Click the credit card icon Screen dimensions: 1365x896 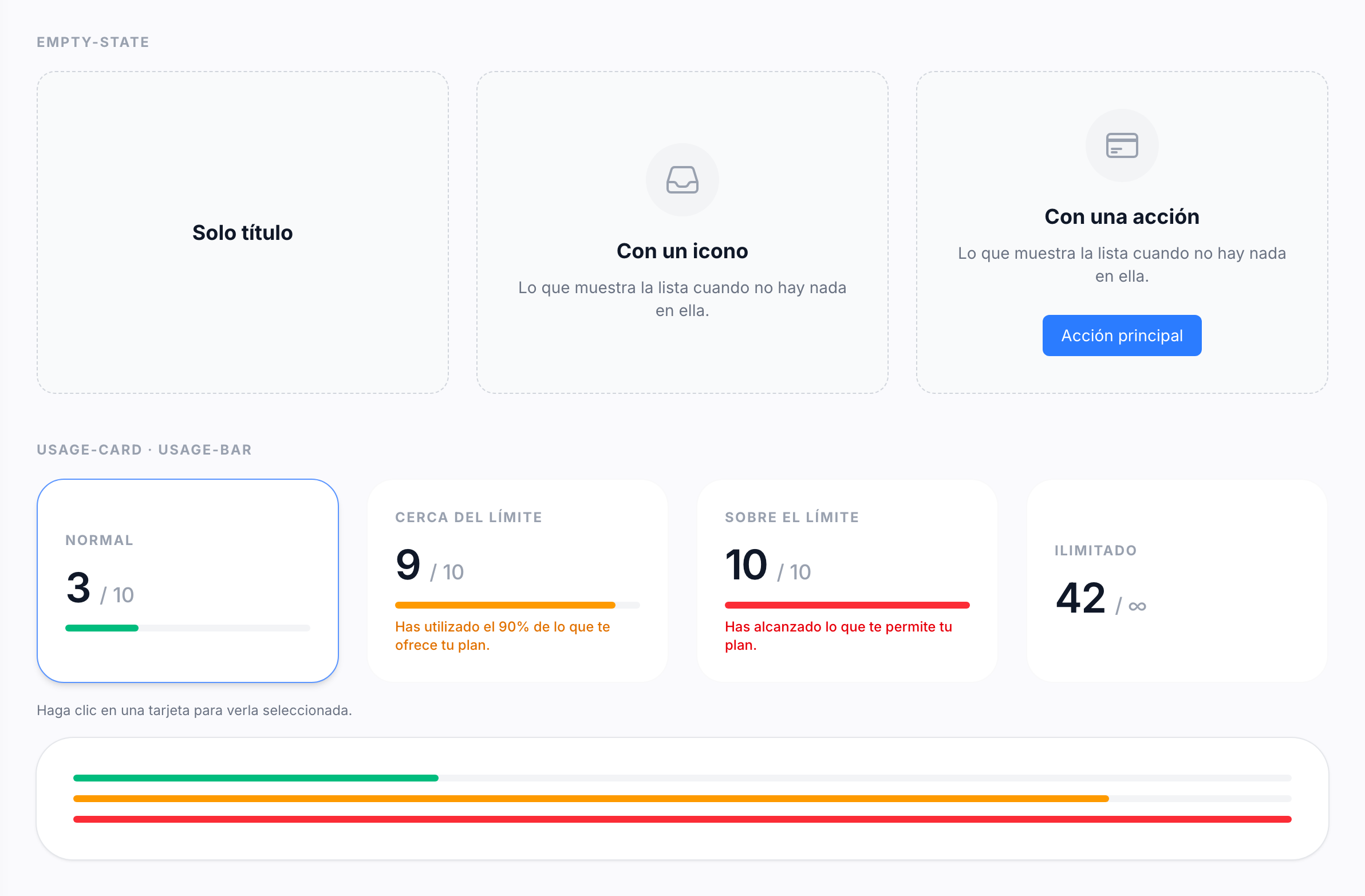click(x=1121, y=145)
